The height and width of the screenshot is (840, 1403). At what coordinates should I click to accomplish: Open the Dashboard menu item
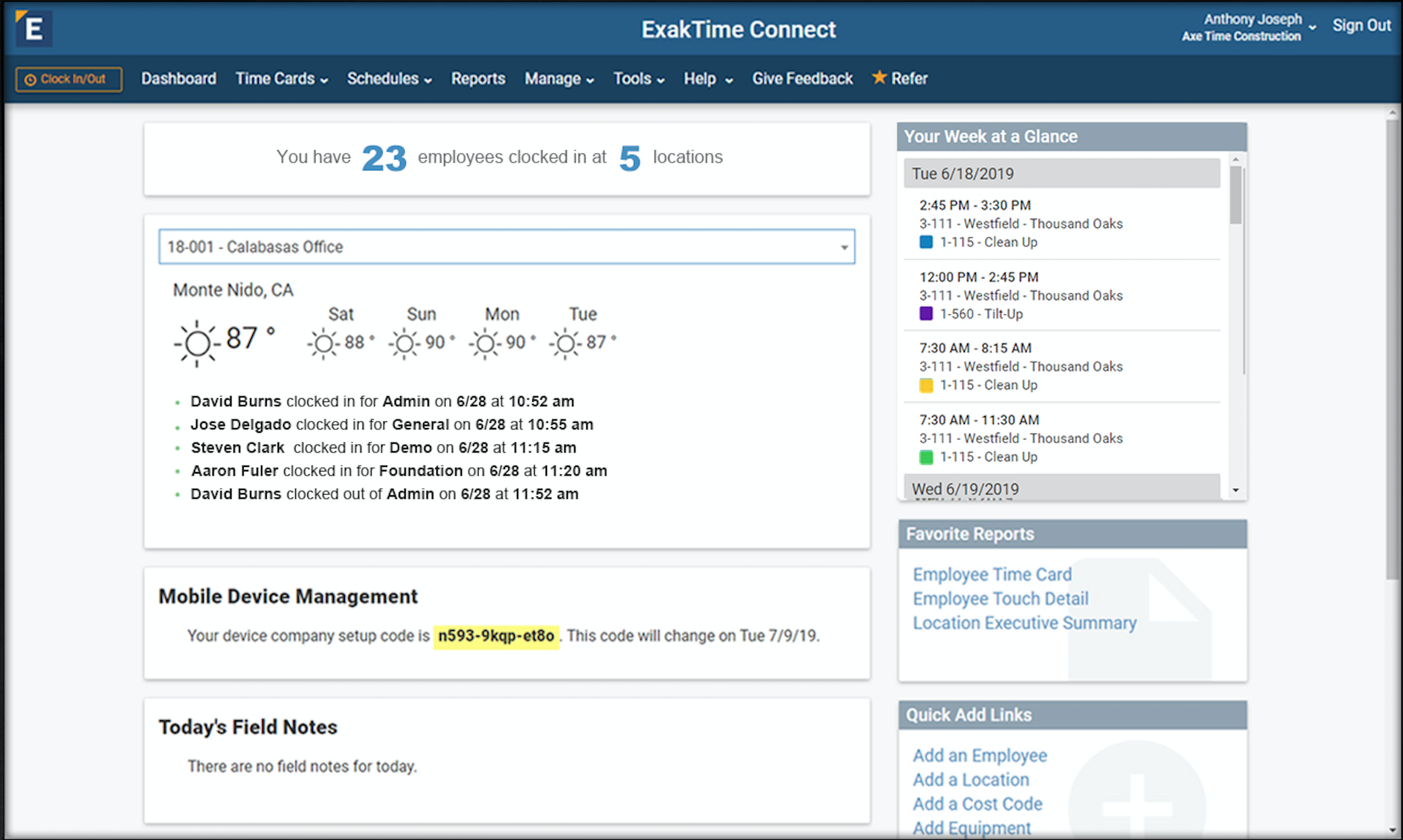(179, 79)
